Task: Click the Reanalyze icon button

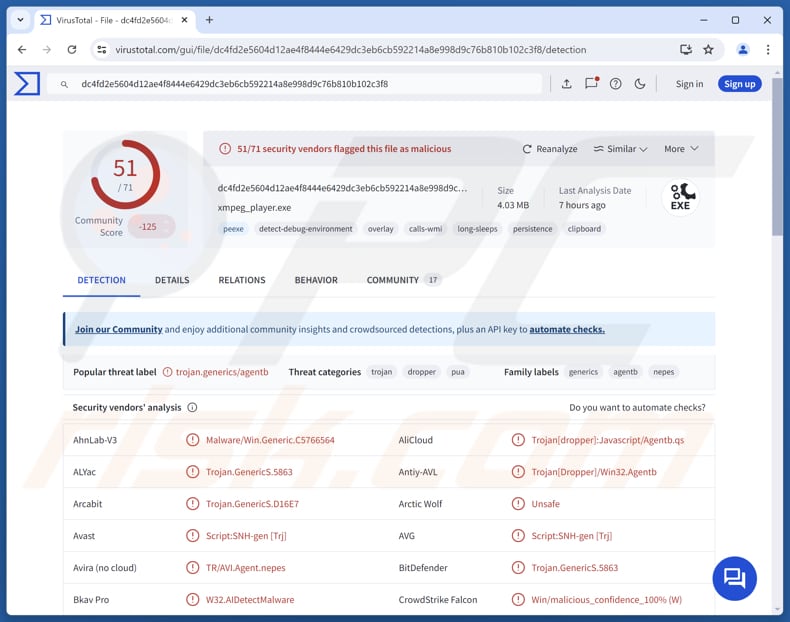Action: [549, 149]
